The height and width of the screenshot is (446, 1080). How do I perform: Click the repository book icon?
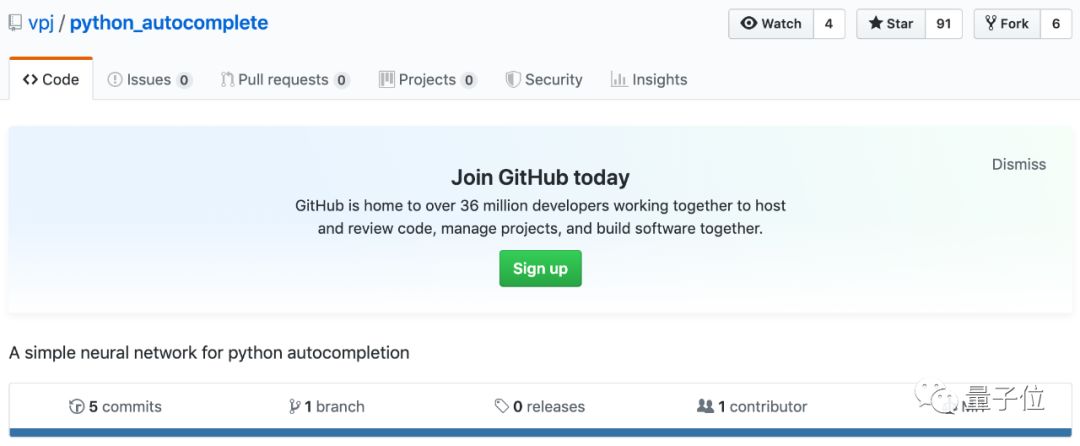(15, 23)
